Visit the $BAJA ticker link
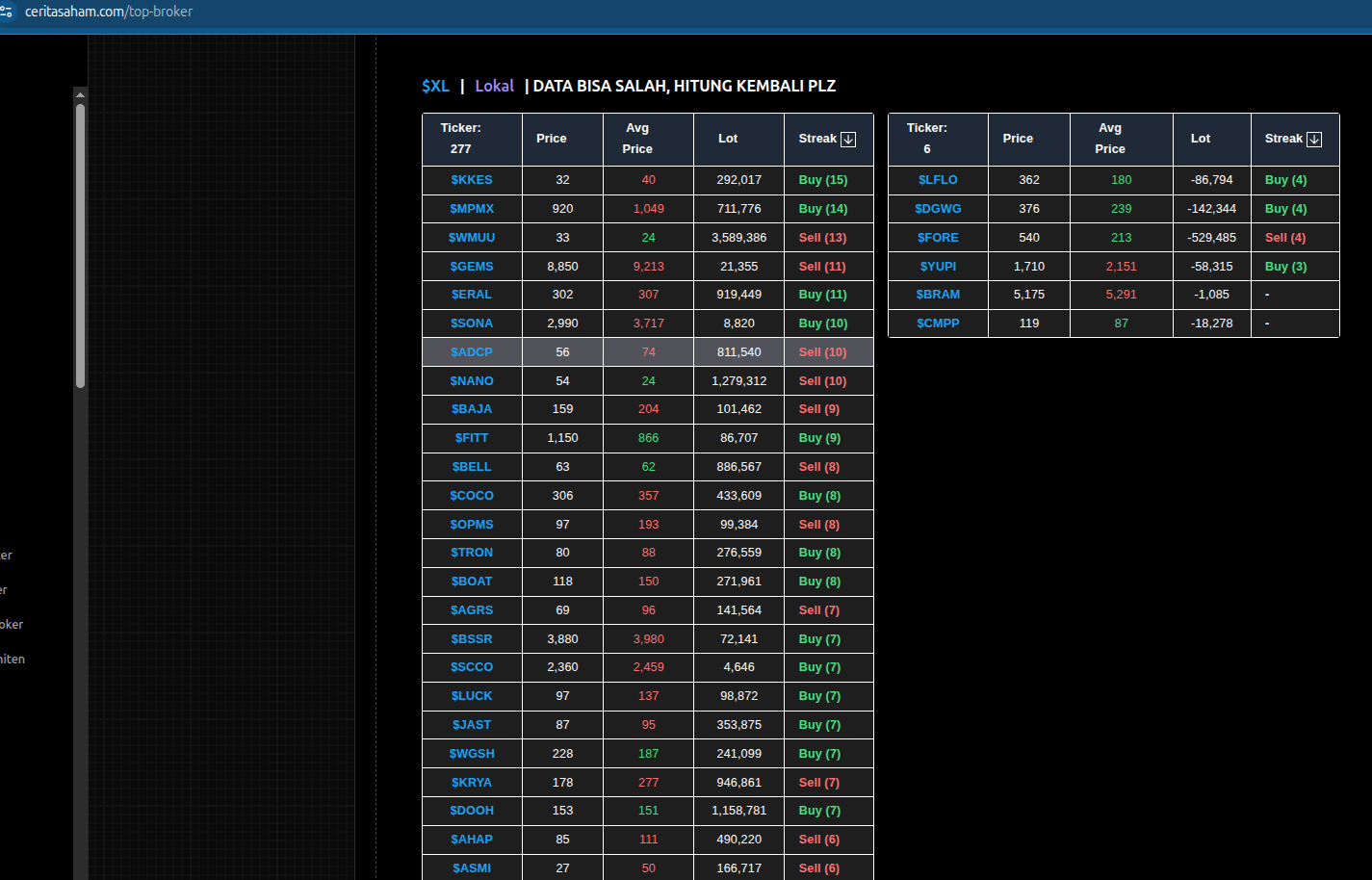1372x880 pixels. click(x=472, y=409)
